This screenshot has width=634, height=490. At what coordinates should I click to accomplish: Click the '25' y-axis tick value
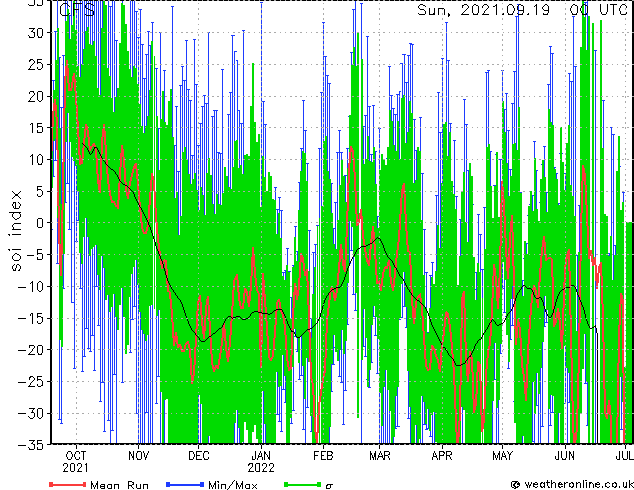[x=36, y=64]
